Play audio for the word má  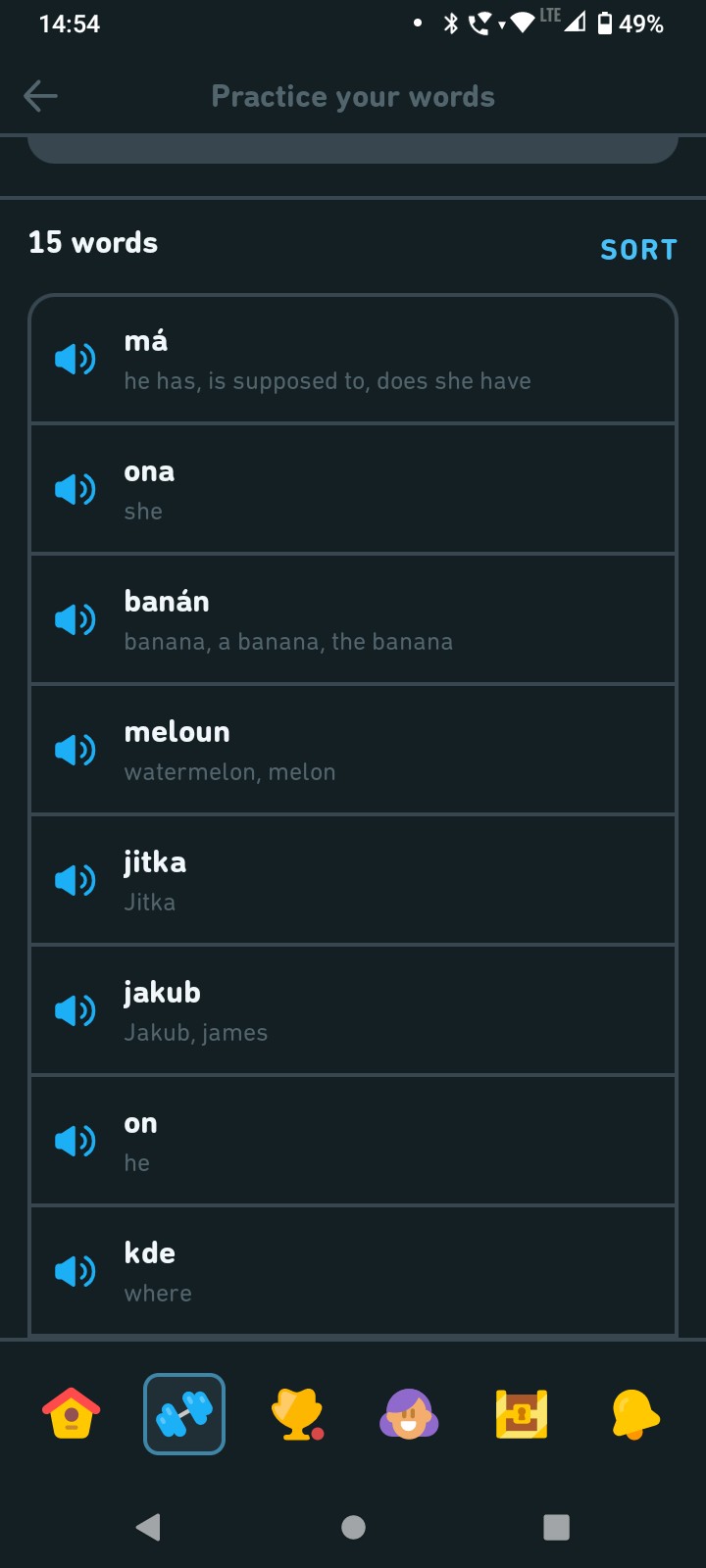click(75, 360)
